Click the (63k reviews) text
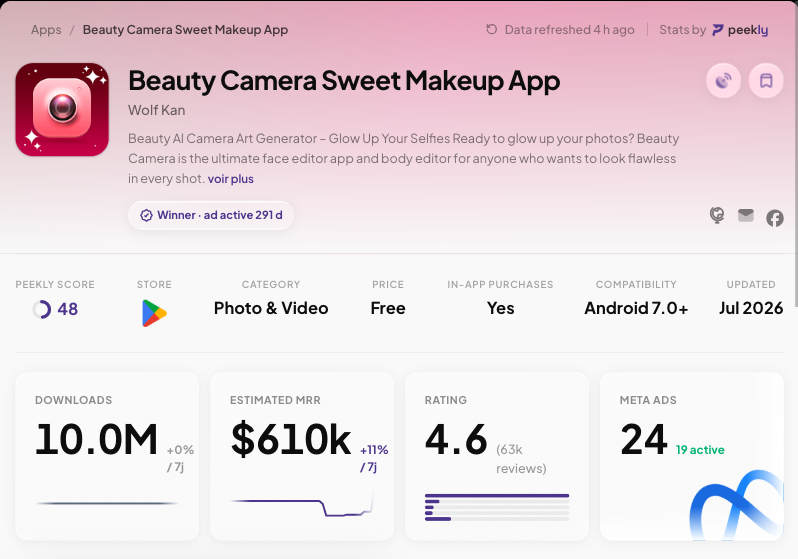 click(521, 459)
